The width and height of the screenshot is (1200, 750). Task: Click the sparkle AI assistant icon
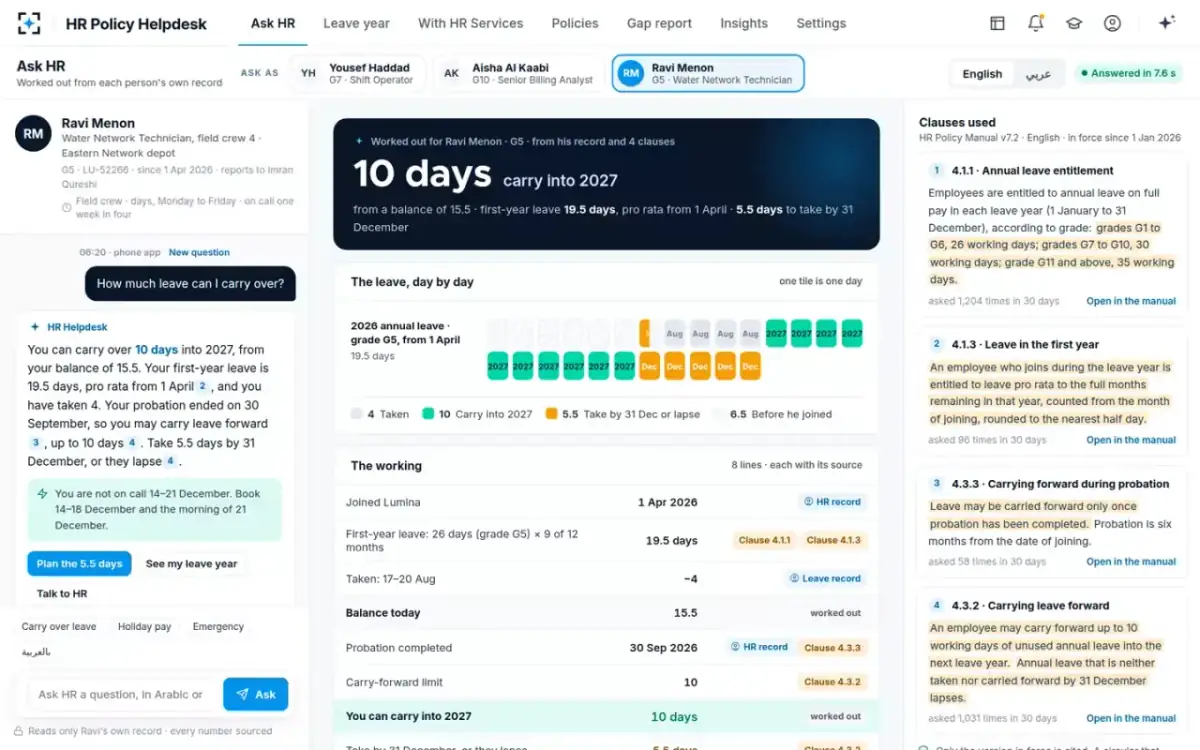(x=1166, y=23)
